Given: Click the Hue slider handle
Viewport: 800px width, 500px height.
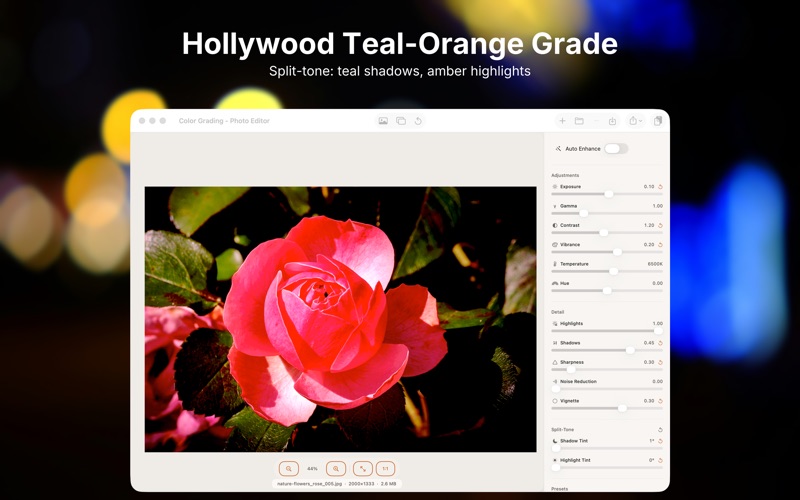Looking at the screenshot, I should coord(607,290).
